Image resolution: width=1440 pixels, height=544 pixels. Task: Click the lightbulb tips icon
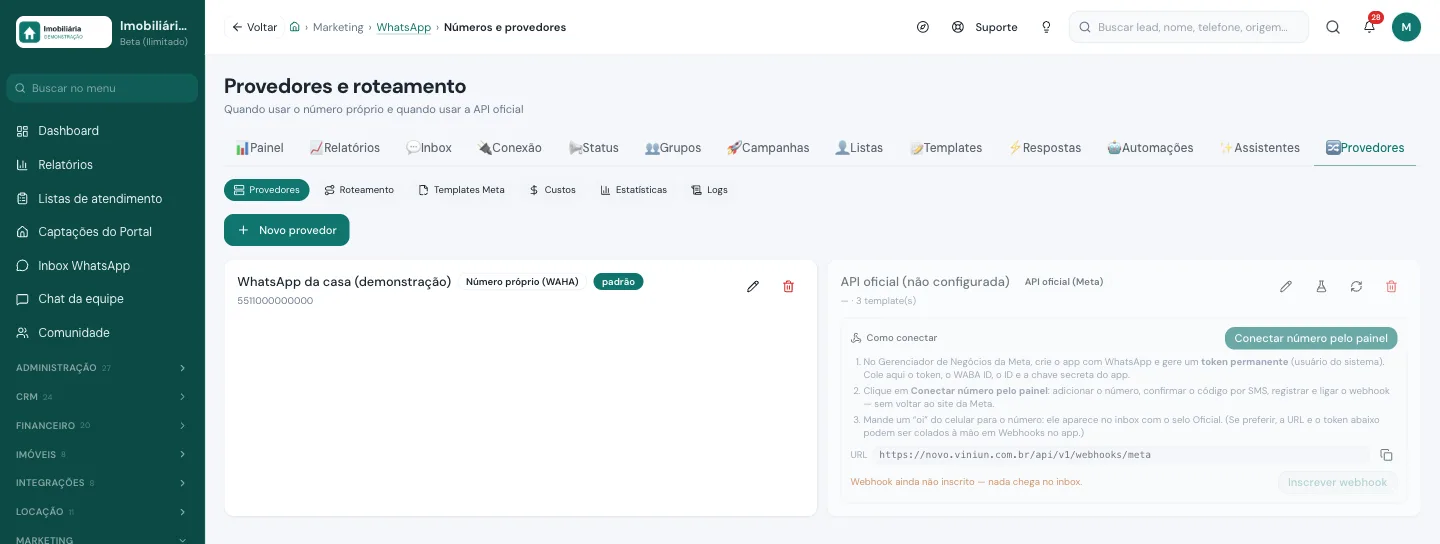pyautogui.click(x=1046, y=27)
